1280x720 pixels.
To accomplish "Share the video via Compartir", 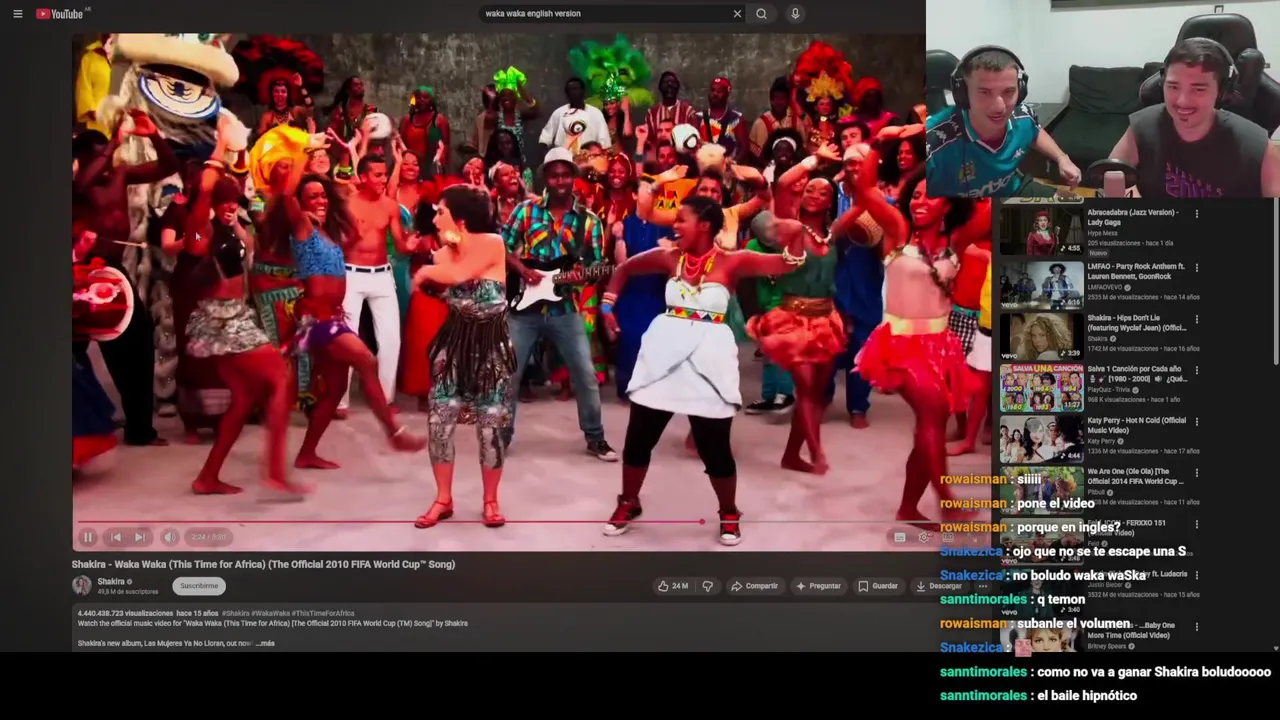I will pyautogui.click(x=754, y=586).
